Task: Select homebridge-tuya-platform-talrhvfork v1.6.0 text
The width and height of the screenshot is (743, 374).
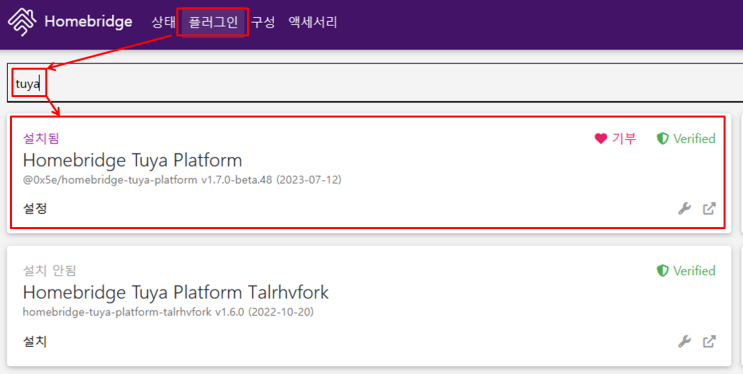Action: (x=168, y=313)
